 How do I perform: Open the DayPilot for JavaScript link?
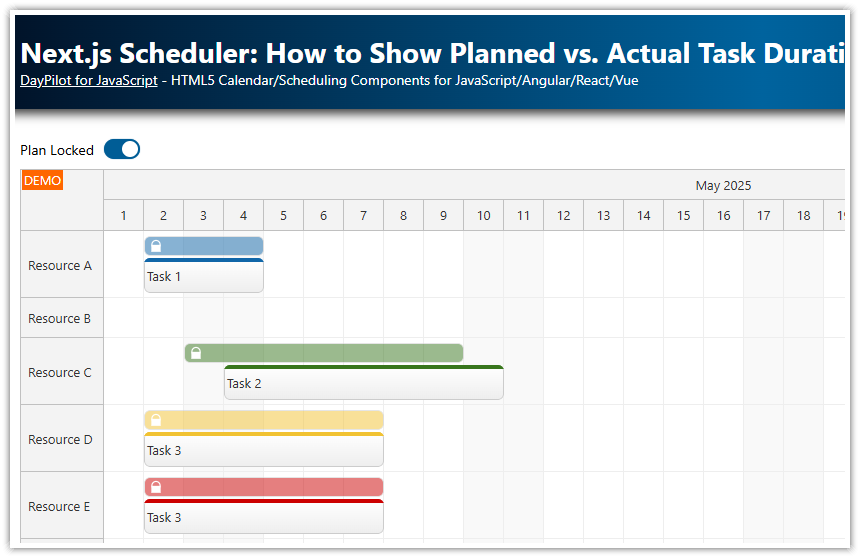[x=89, y=80]
